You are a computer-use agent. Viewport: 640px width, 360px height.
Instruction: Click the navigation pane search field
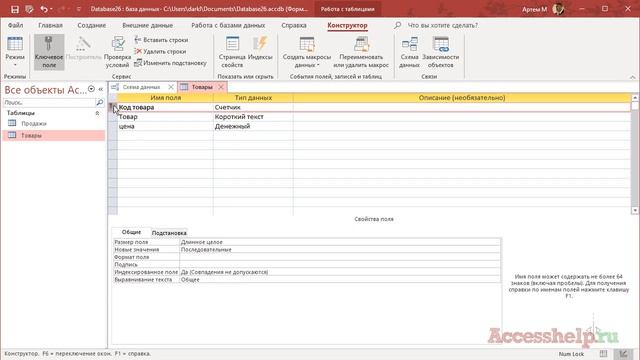tap(49, 102)
